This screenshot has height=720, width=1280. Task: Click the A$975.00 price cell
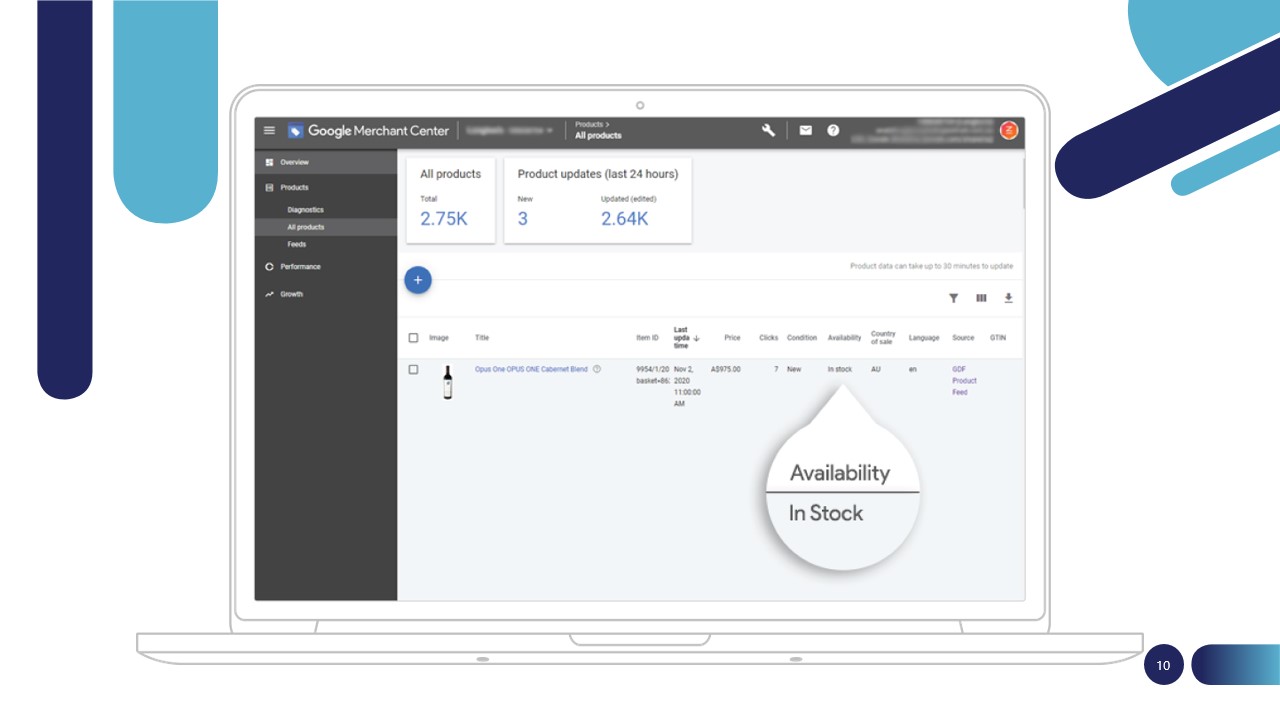tap(726, 369)
